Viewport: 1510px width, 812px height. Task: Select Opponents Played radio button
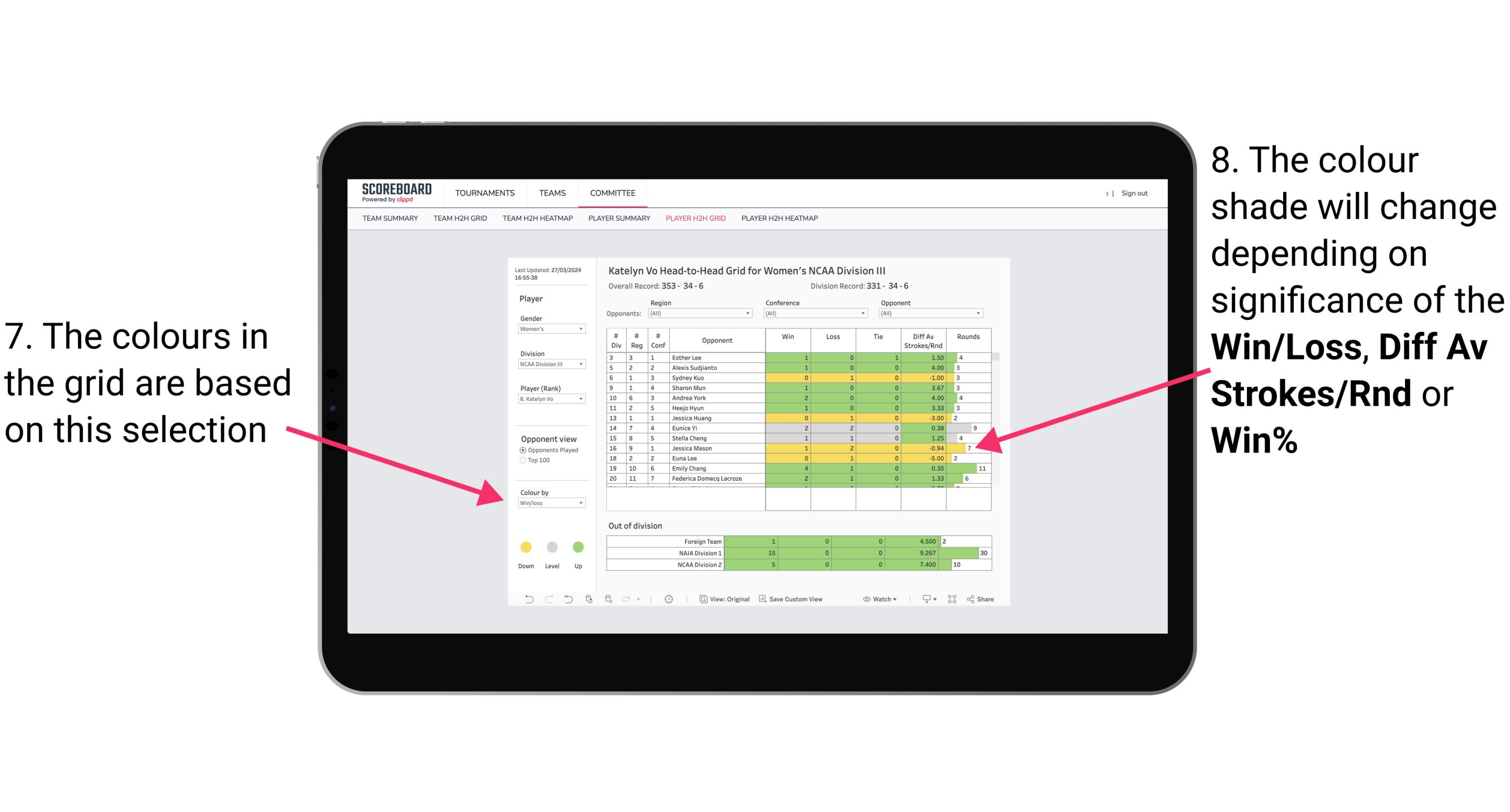pyautogui.click(x=523, y=450)
